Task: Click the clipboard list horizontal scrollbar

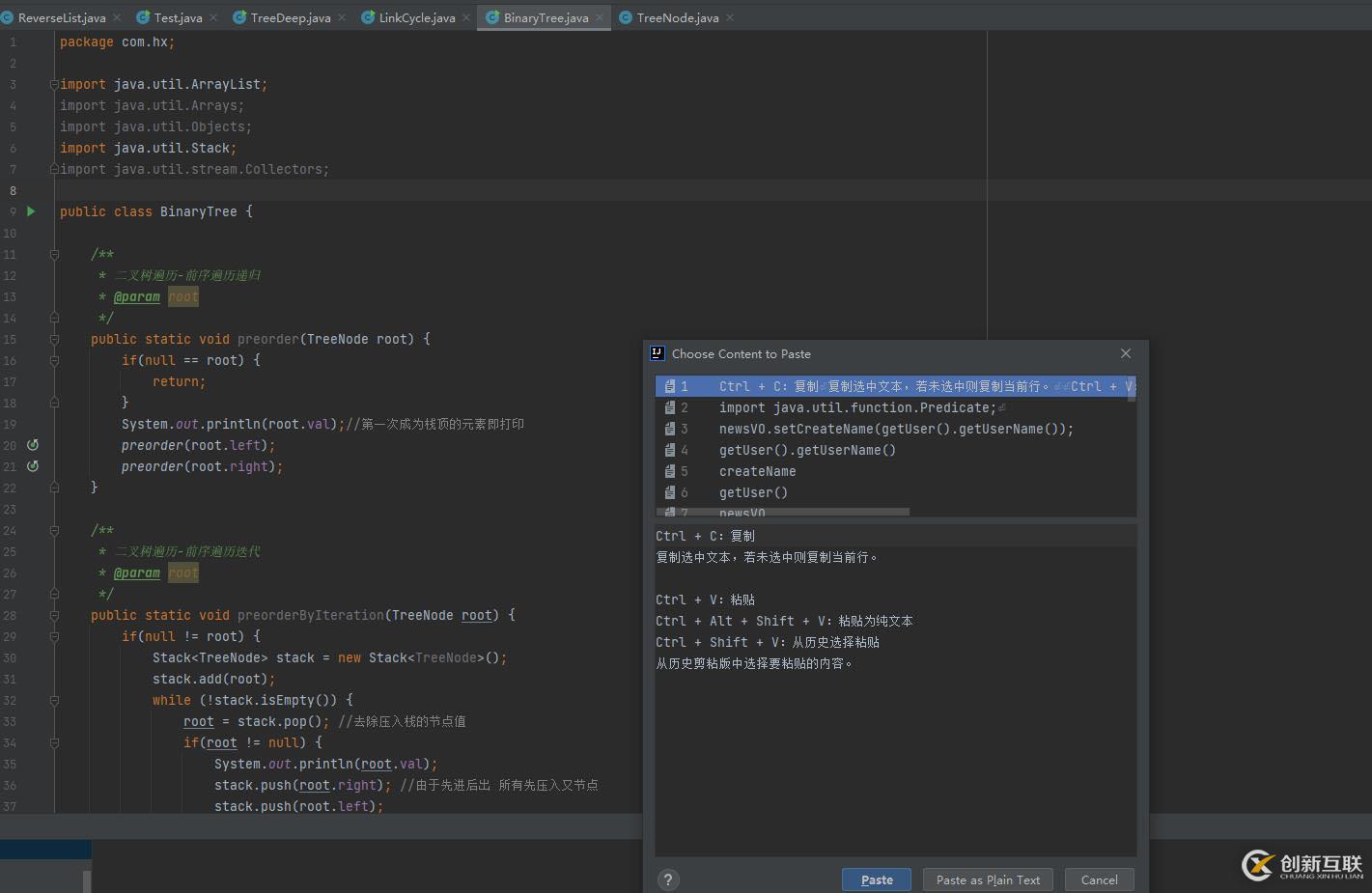Action: point(782,512)
